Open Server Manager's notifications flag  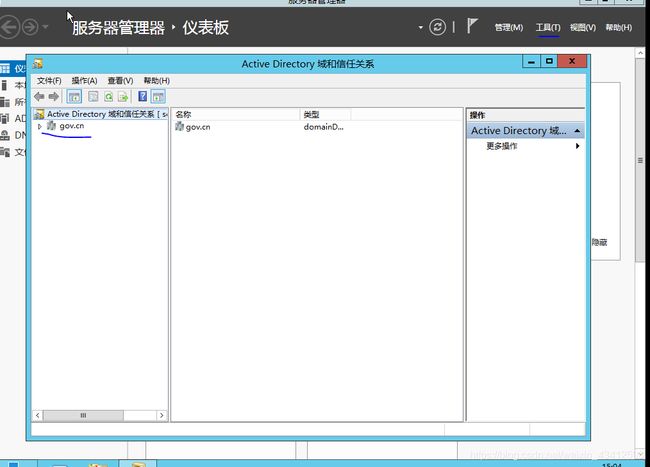472,26
